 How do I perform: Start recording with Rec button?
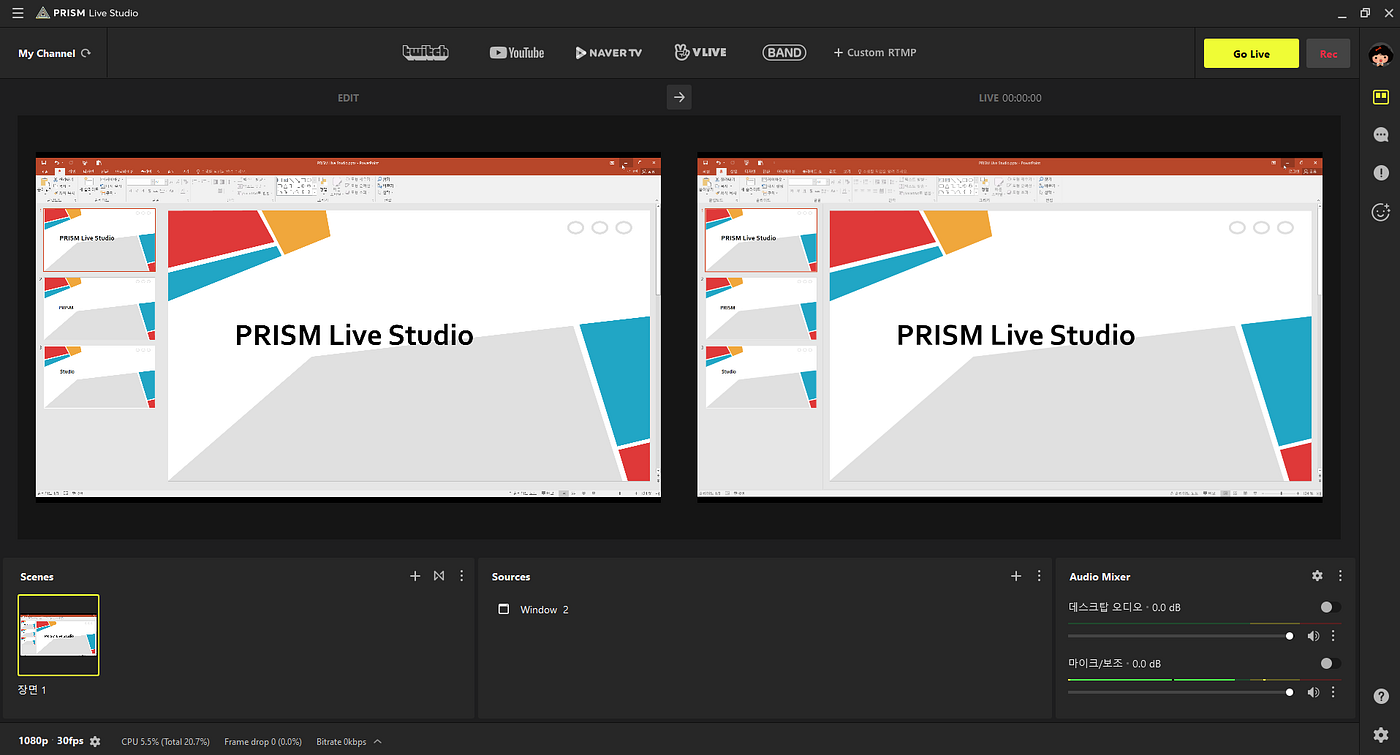(x=1328, y=54)
